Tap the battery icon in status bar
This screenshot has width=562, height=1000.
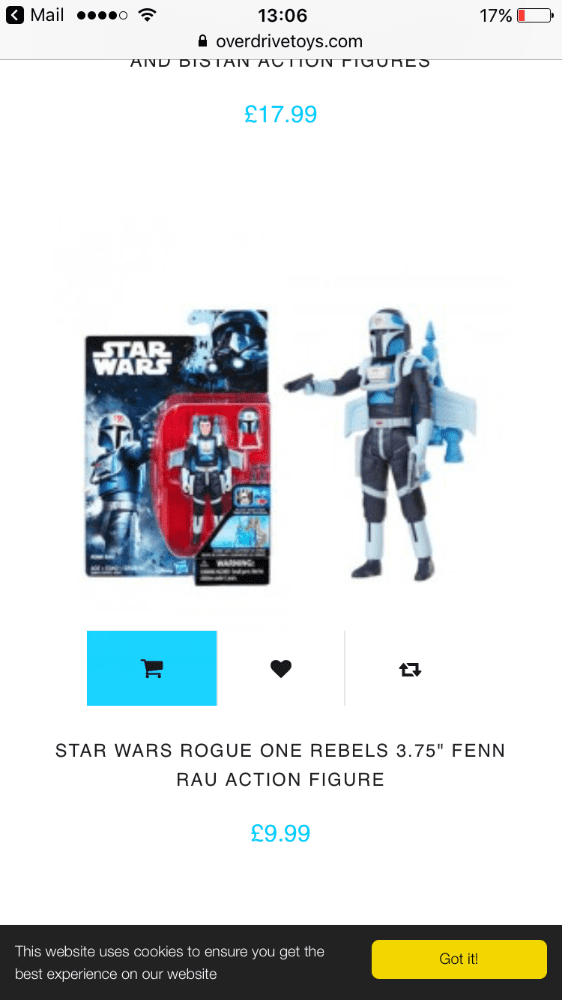pos(535,15)
